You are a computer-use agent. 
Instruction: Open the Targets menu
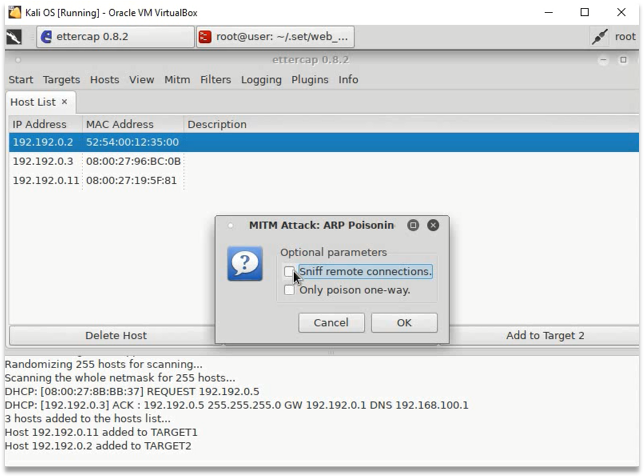click(62, 79)
